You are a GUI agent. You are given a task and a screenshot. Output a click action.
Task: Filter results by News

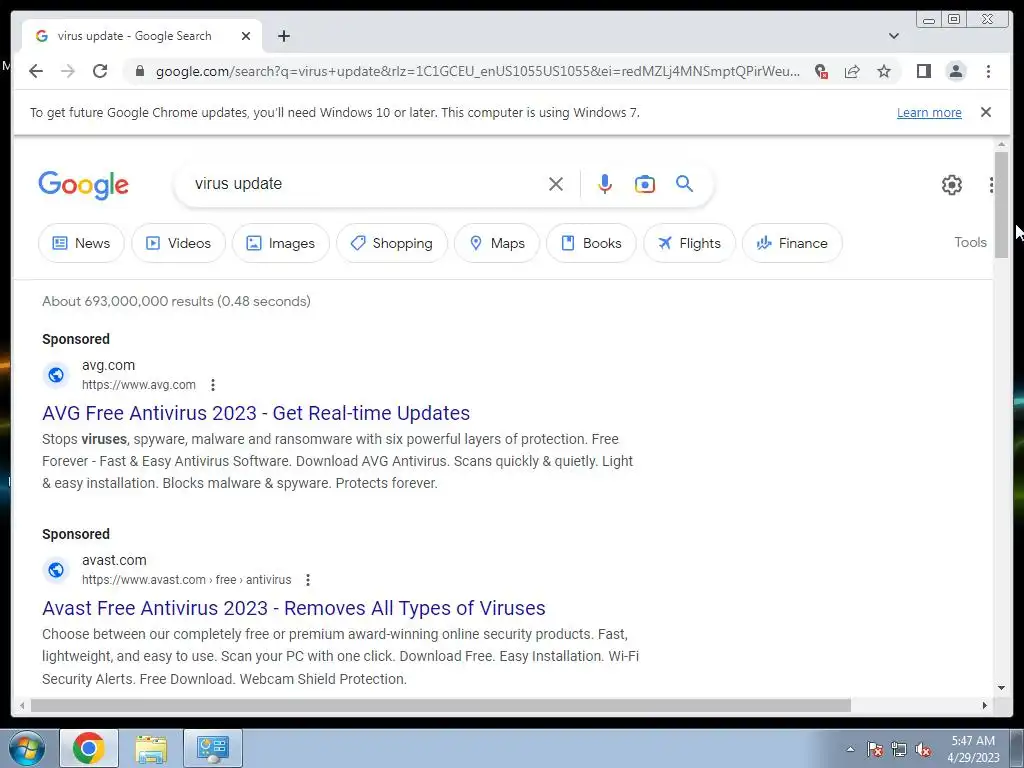pyautogui.click(x=81, y=243)
